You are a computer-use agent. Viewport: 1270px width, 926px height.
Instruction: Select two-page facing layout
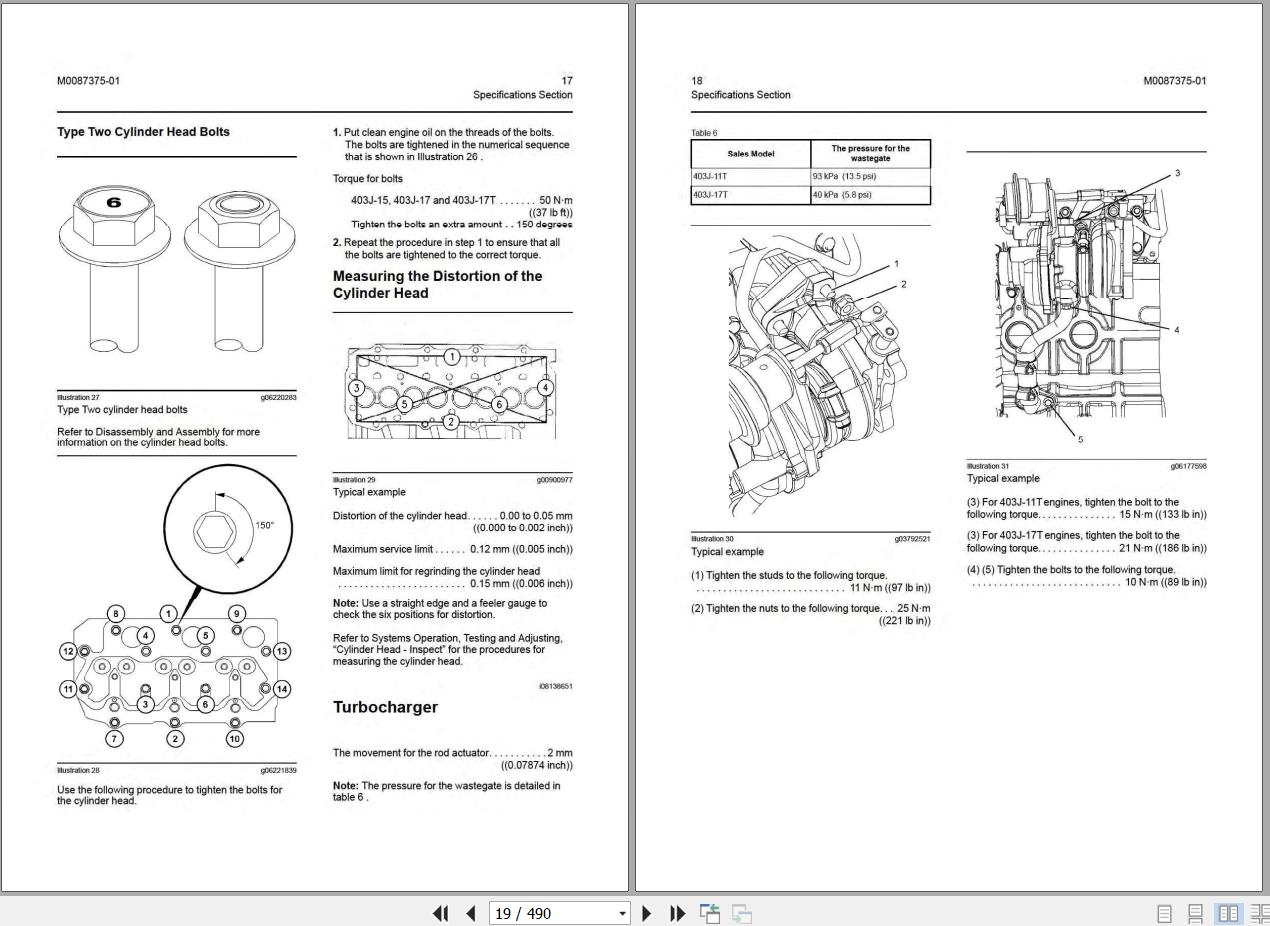click(x=1228, y=913)
